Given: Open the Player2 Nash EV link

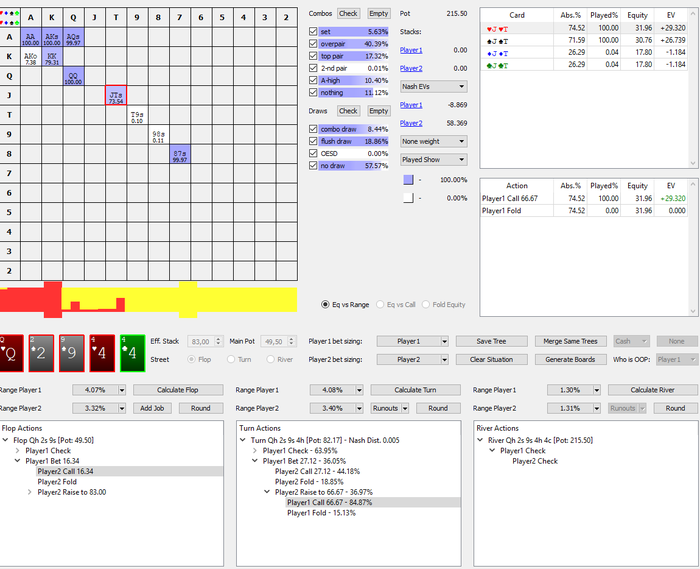Looking at the screenshot, I should [411, 123].
